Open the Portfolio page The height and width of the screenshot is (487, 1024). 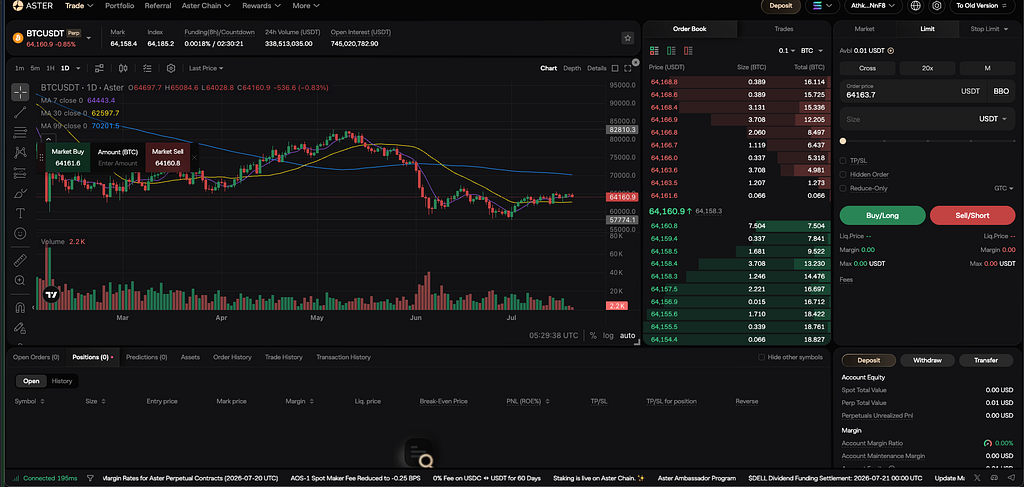point(120,5)
